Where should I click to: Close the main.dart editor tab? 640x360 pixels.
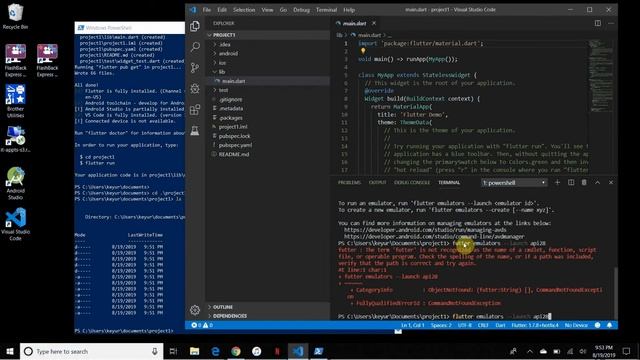click(x=374, y=23)
